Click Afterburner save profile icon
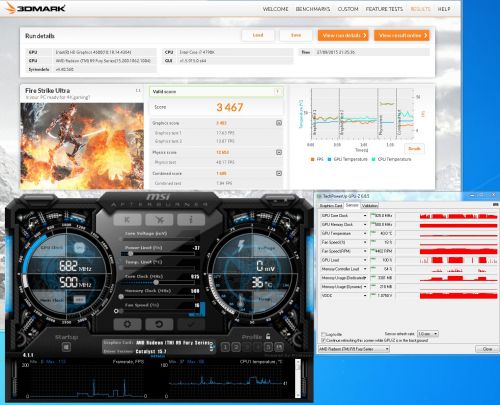The width and height of the screenshot is (500, 405). click(279, 347)
